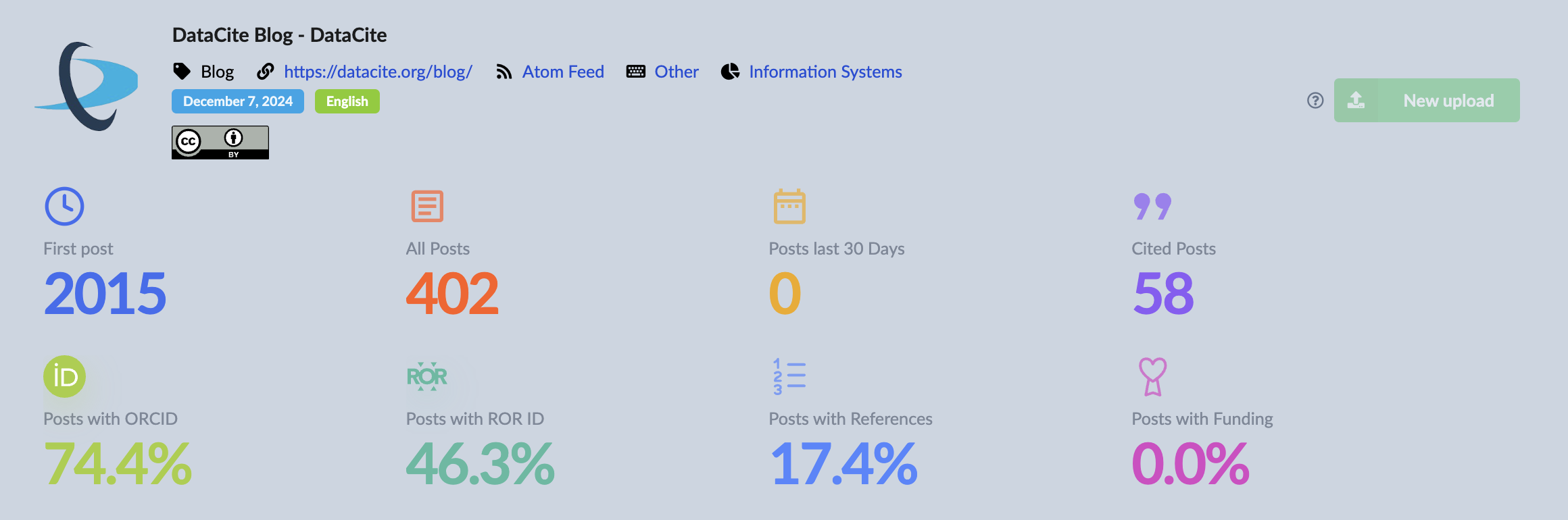Click the ROR logo icon
Image resolution: width=1568 pixels, height=520 pixels.
coord(426,376)
